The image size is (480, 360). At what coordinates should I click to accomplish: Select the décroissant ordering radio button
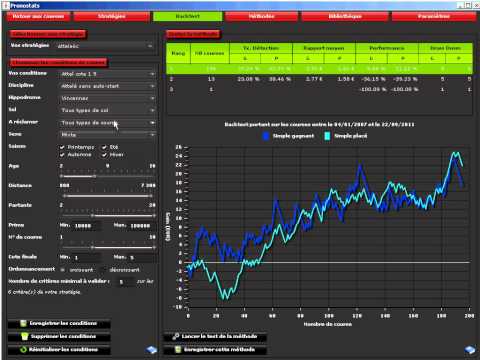pyautogui.click(x=104, y=270)
